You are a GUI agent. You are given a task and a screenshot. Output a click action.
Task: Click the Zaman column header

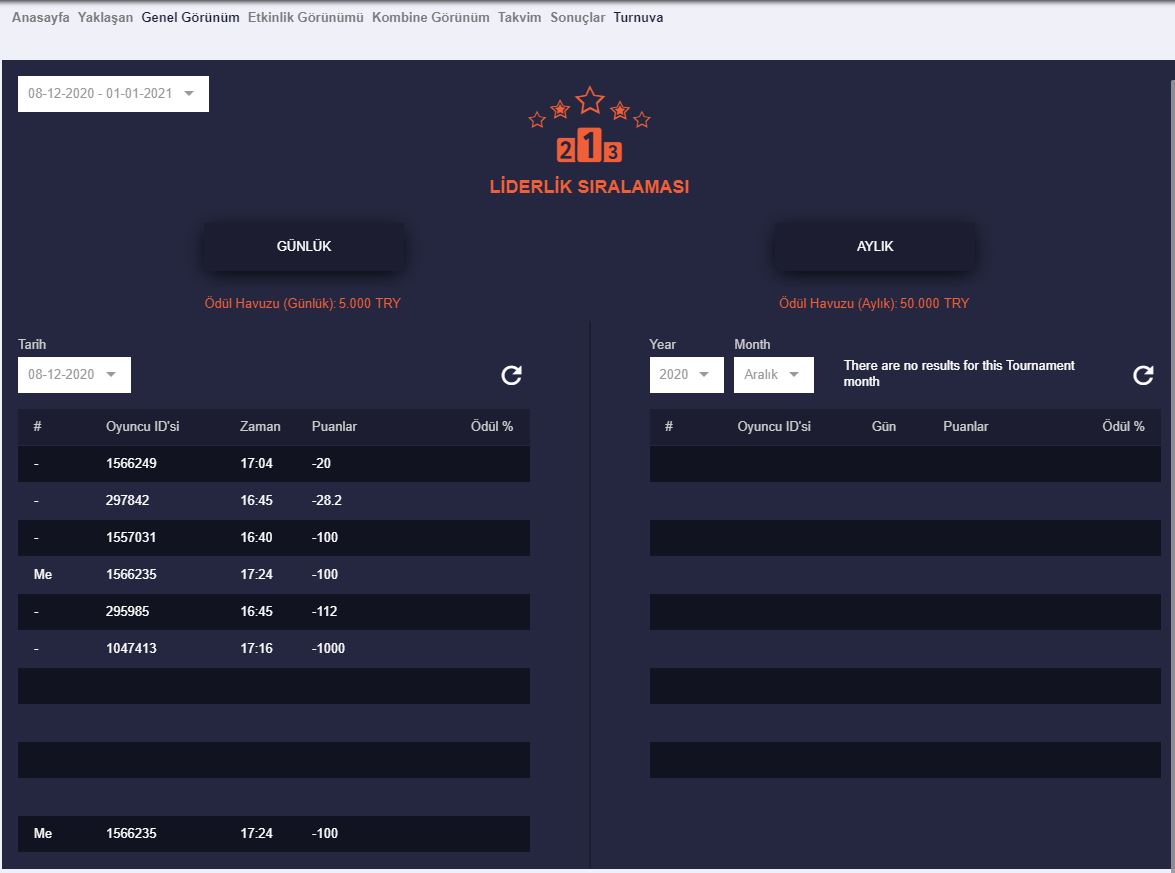(x=260, y=426)
